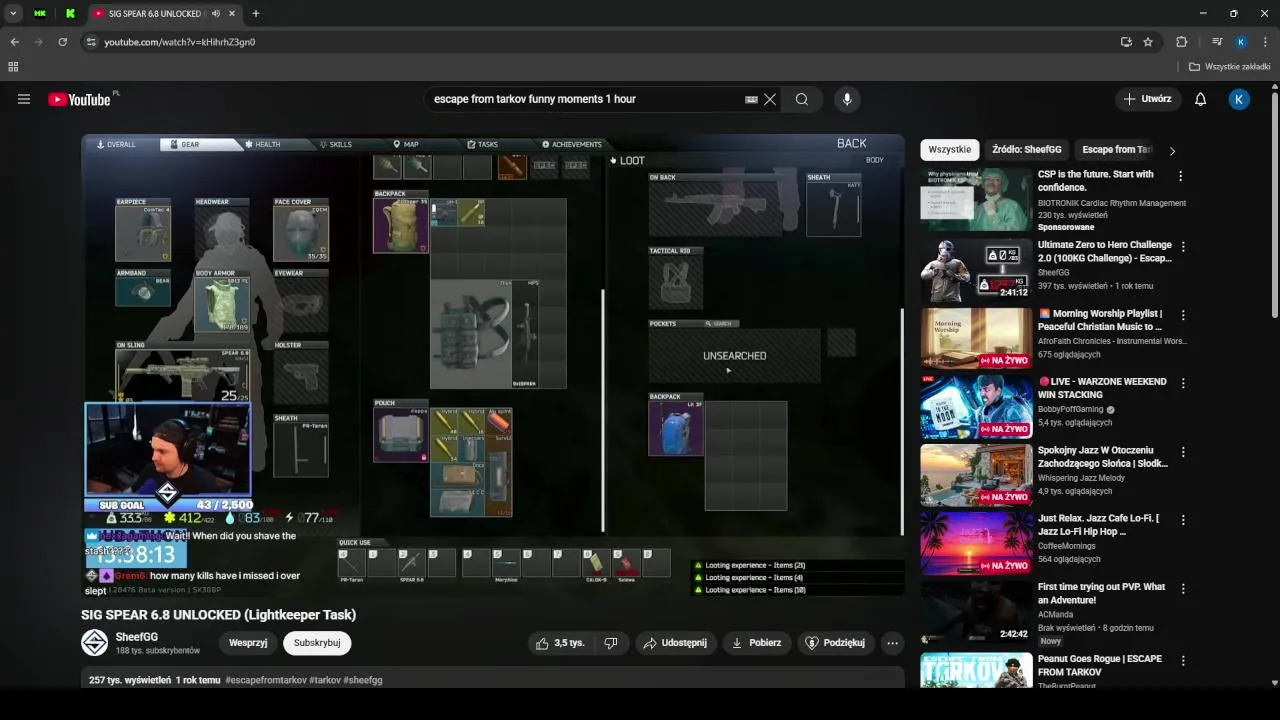1280x720 pixels.
Task: Select the Wszystkie filter chip
Action: pos(949,150)
